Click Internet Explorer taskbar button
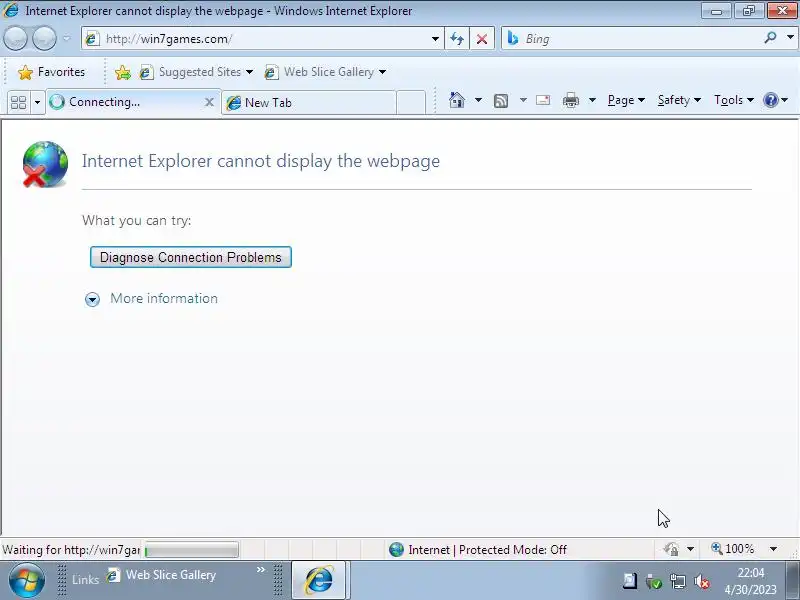This screenshot has width=800, height=600. coord(319,580)
